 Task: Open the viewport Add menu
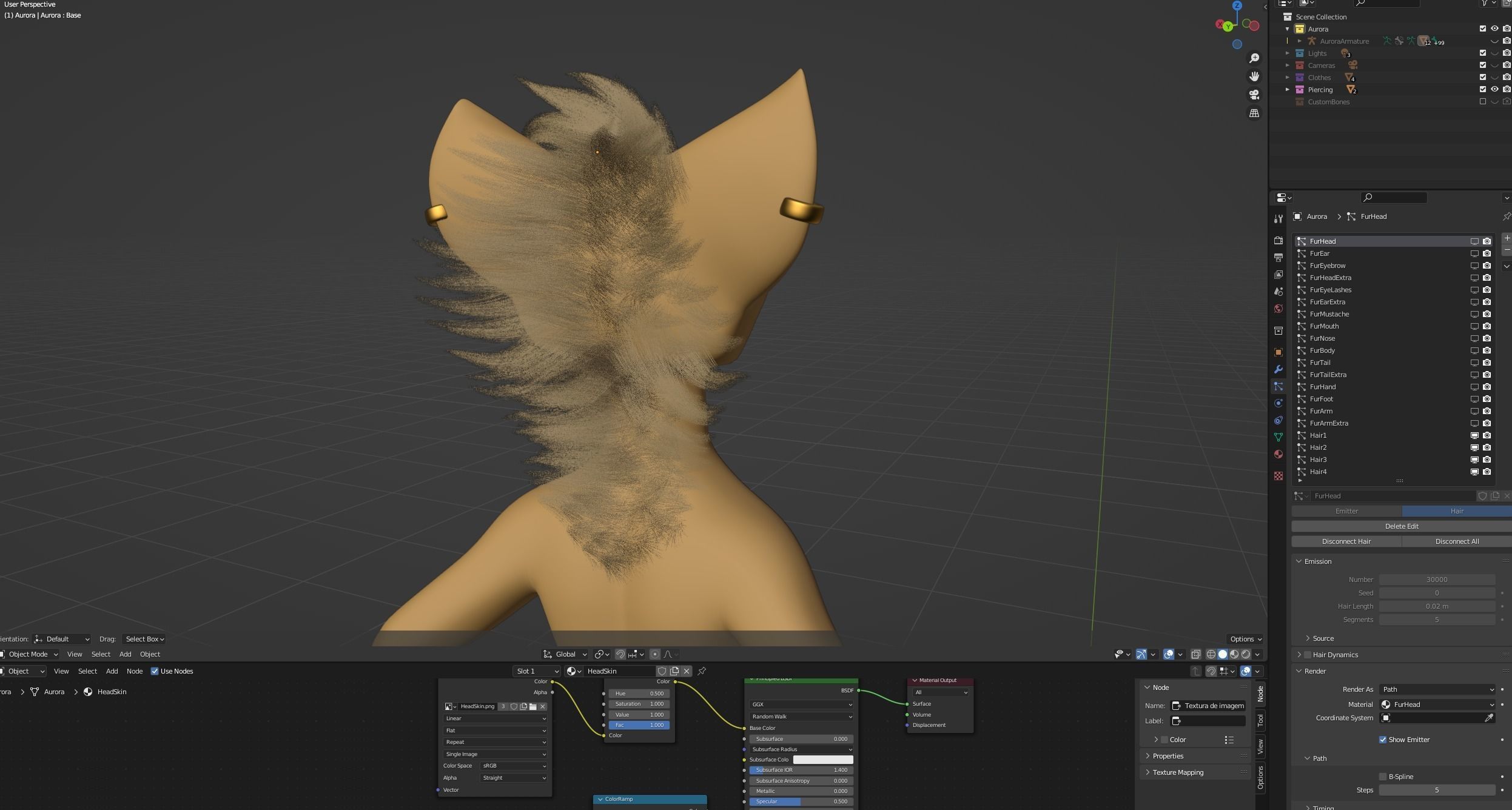pyautogui.click(x=125, y=654)
